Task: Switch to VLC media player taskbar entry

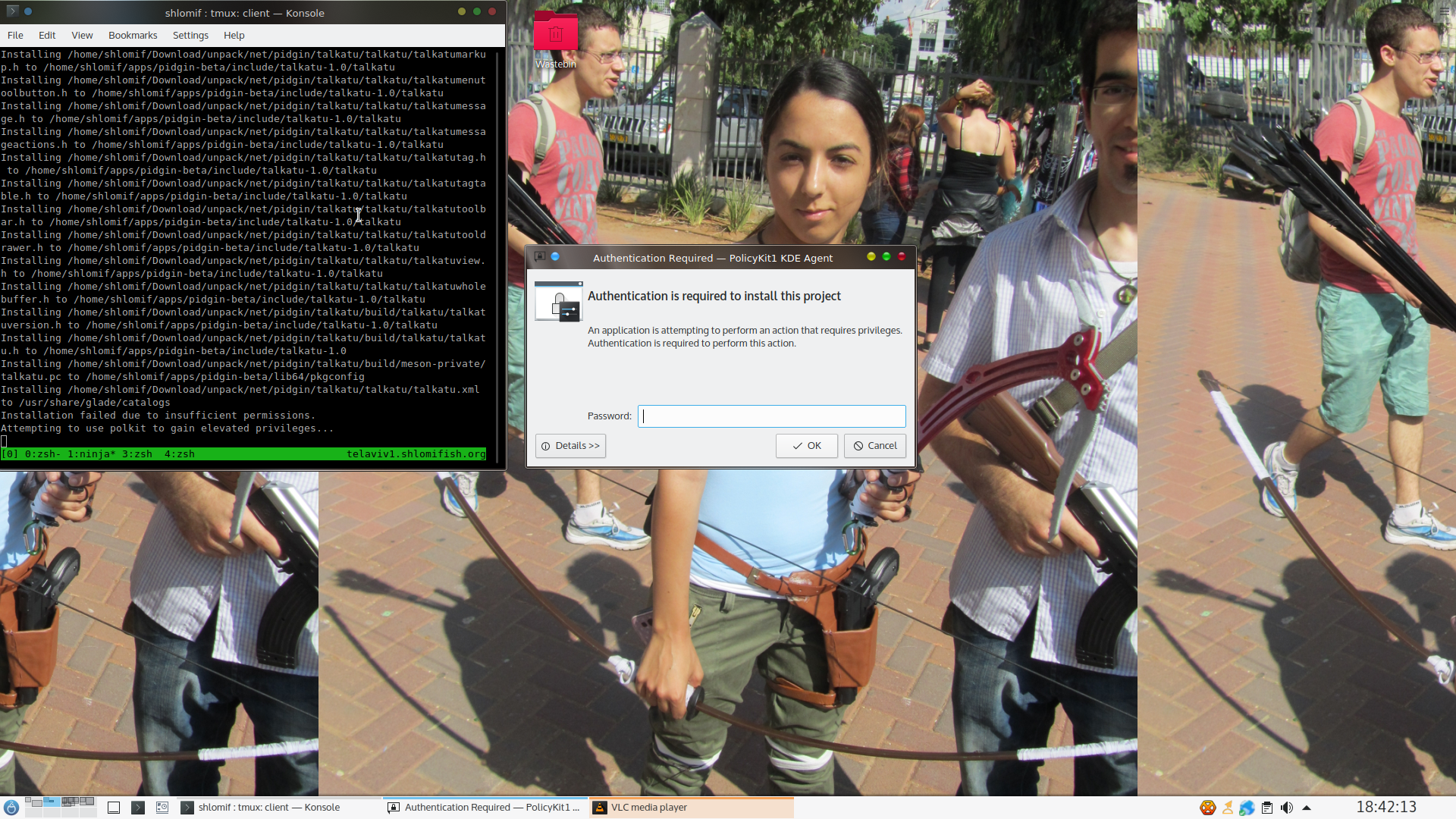Action: (692, 808)
